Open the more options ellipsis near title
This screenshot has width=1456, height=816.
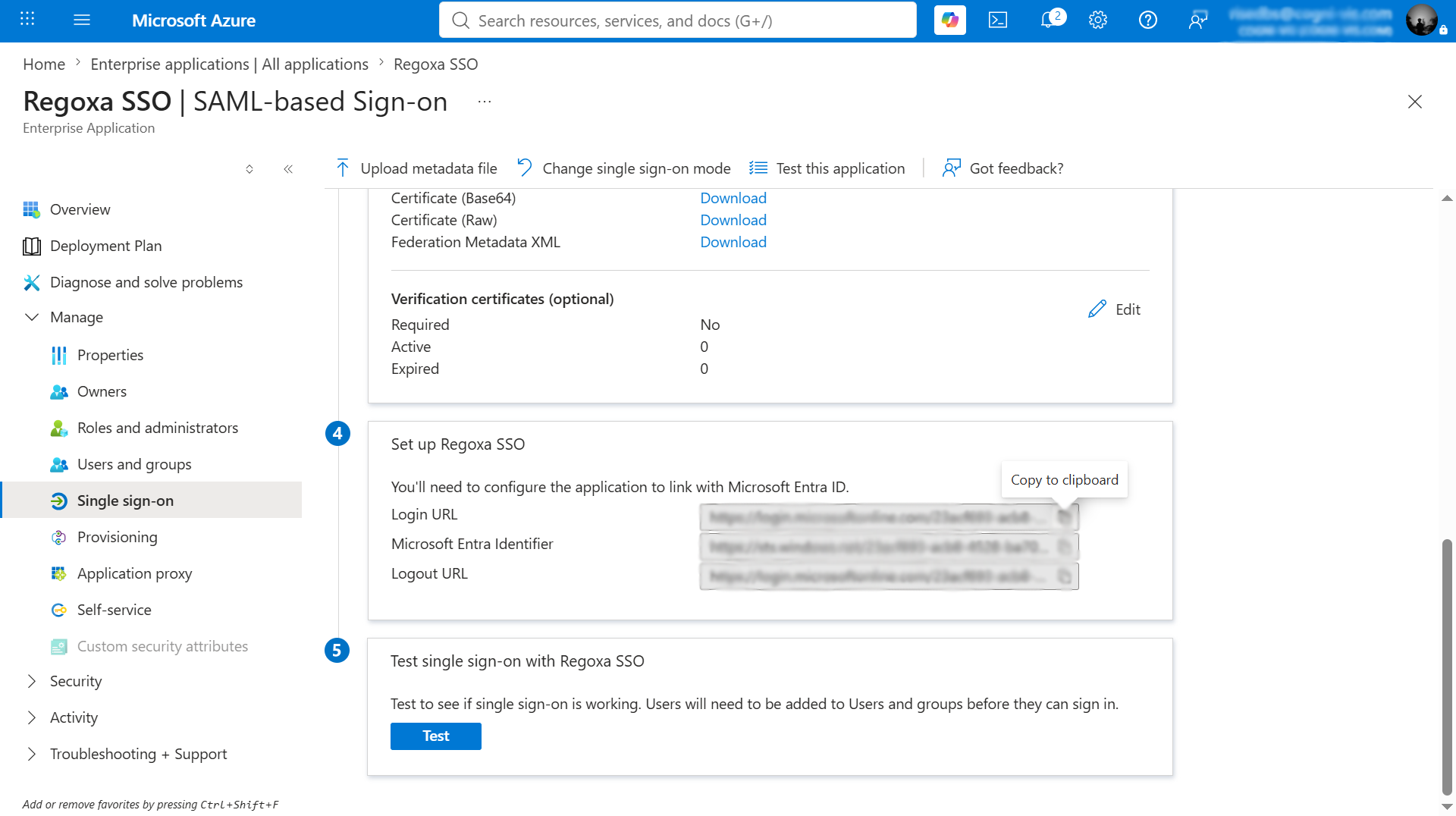pos(485,102)
